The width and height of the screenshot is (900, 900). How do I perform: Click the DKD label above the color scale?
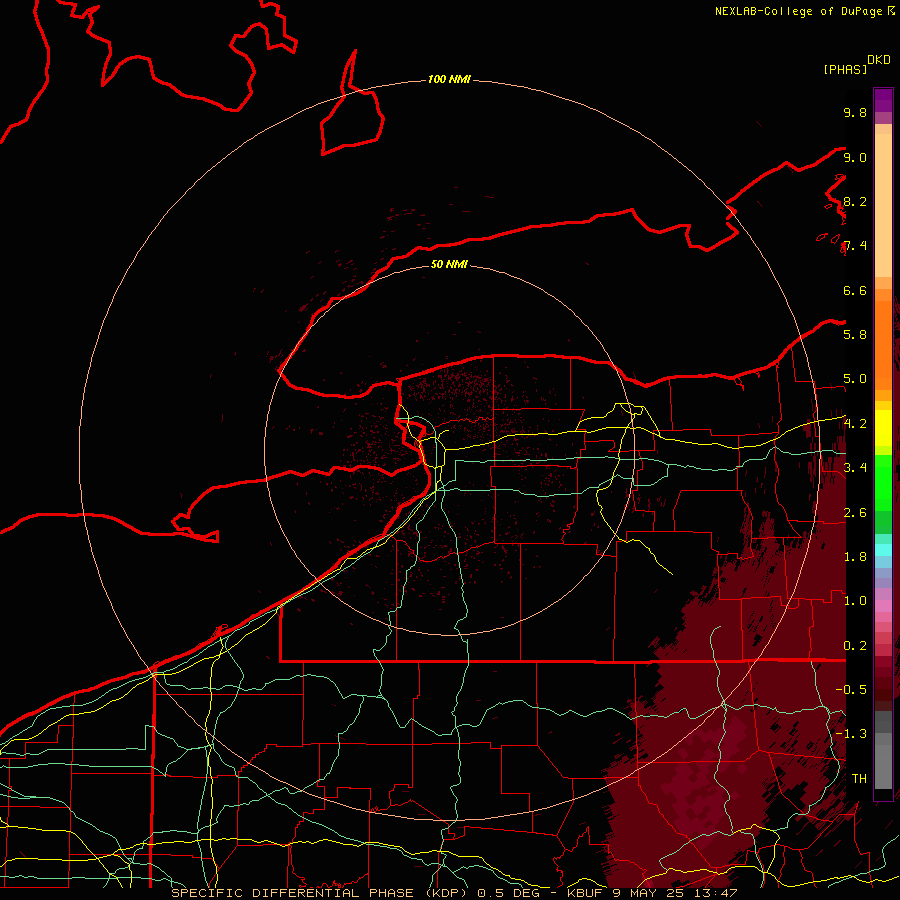pos(879,60)
